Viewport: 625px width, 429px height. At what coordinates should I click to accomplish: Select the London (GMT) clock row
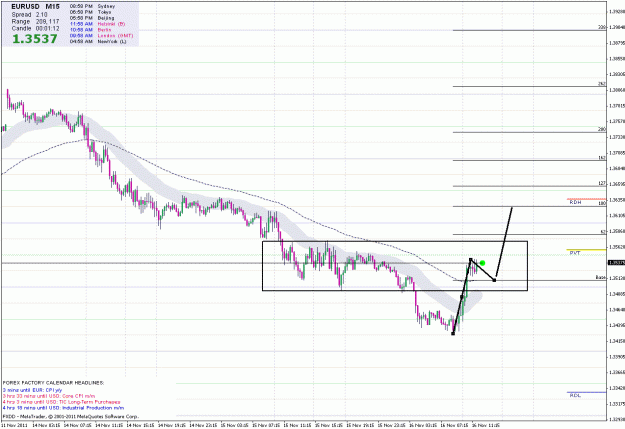[x=101, y=35]
